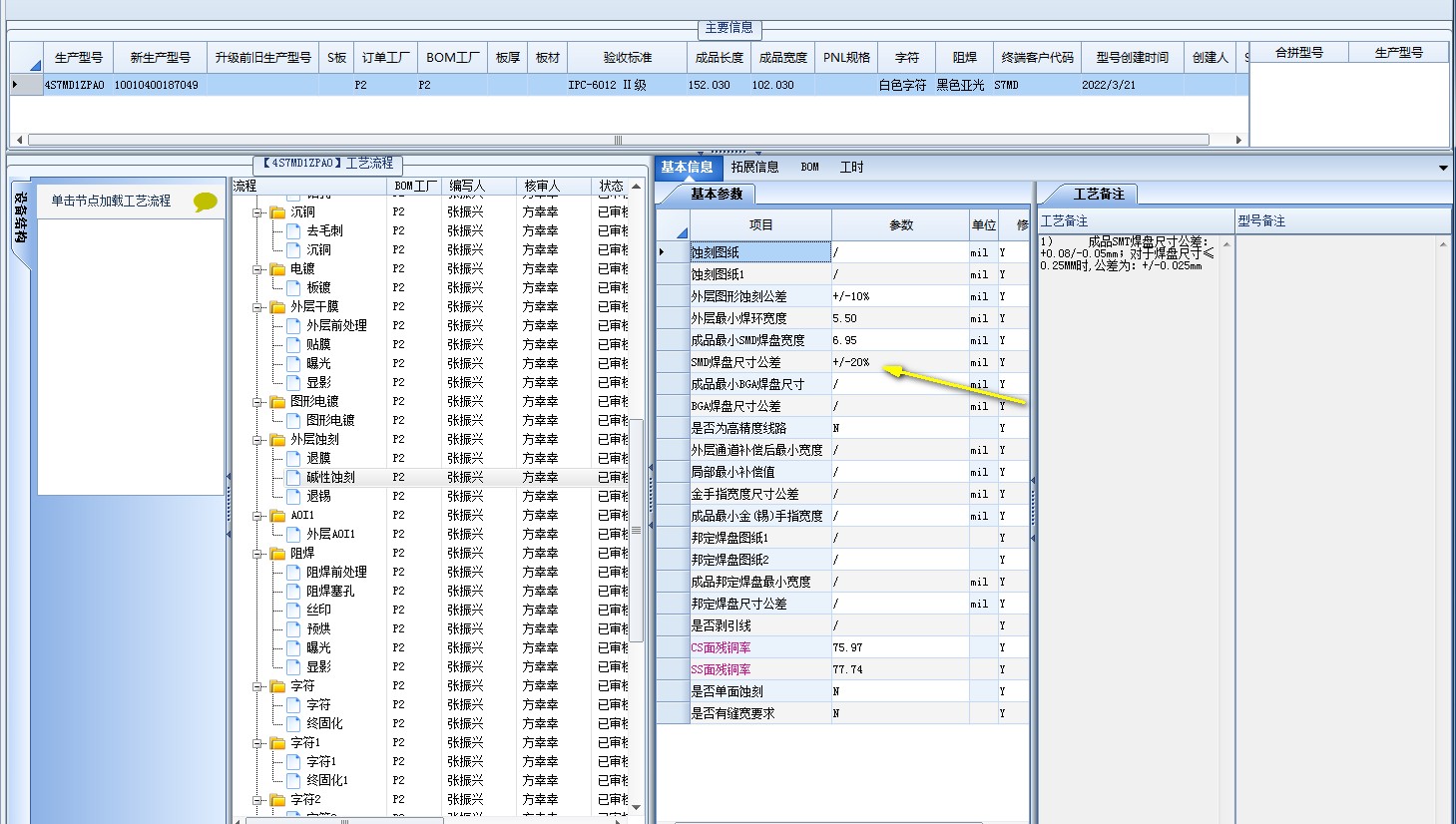Switch to the 拓展信息 tab
The height and width of the screenshot is (824, 1456).
pos(754,167)
